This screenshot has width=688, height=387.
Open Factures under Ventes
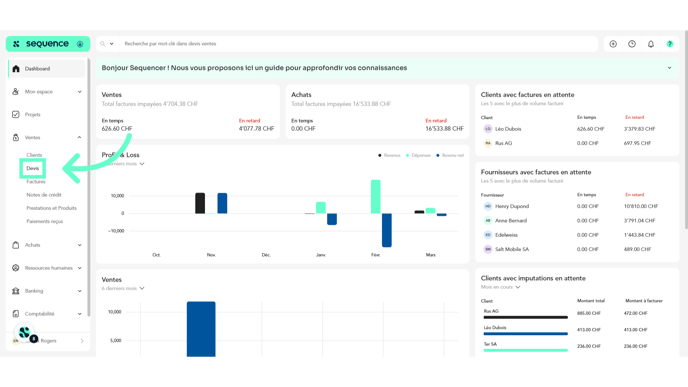click(x=36, y=182)
